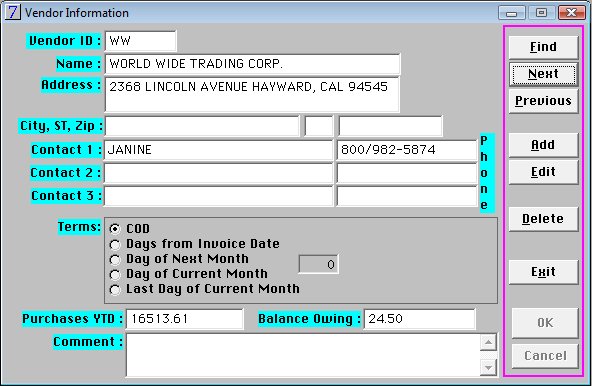Click the disabled OK button
592x386 pixels.
coord(545,323)
